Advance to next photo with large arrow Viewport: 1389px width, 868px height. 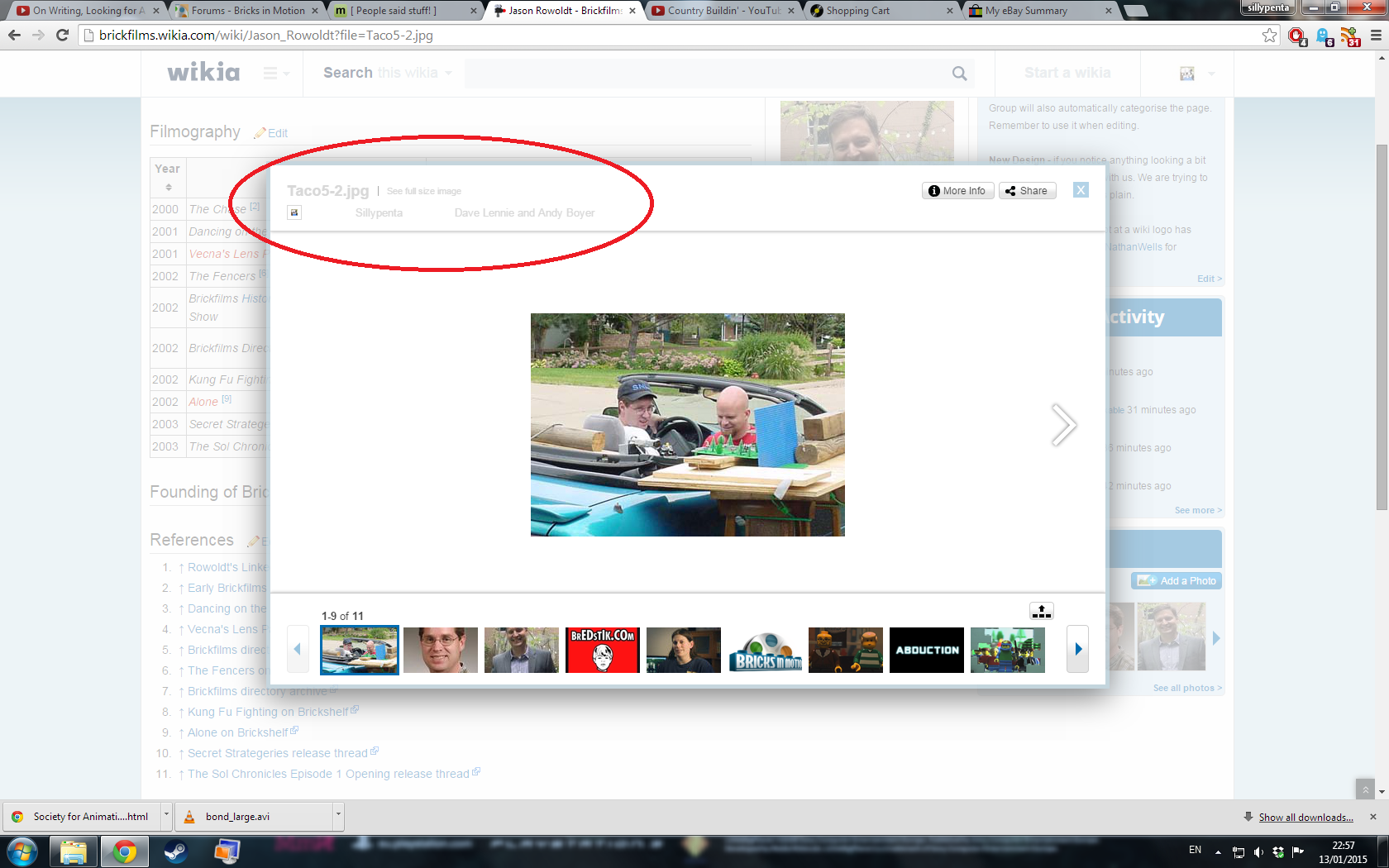tap(1063, 425)
